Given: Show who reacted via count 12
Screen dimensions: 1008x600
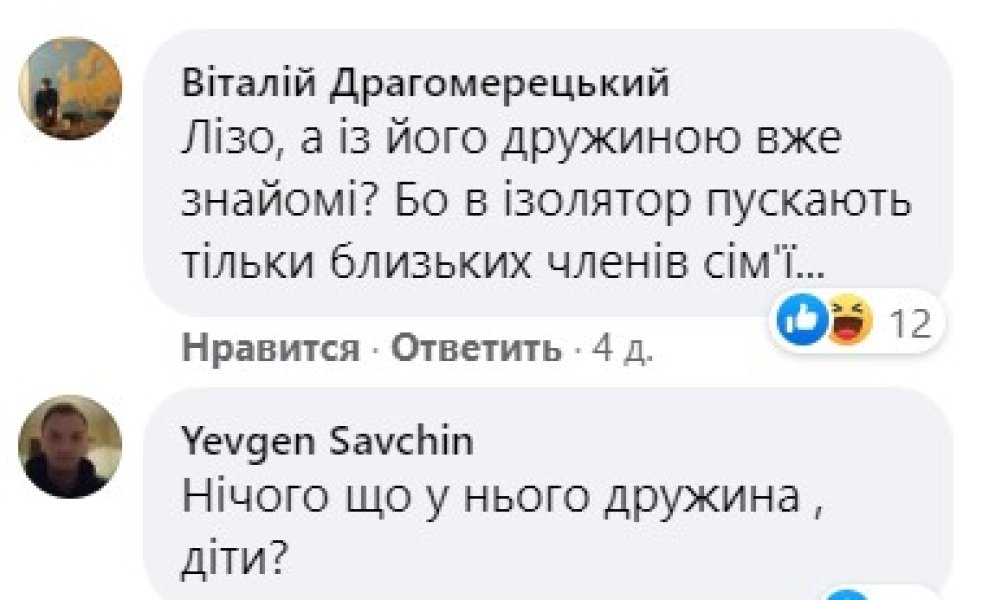Looking at the screenshot, I should point(910,324).
